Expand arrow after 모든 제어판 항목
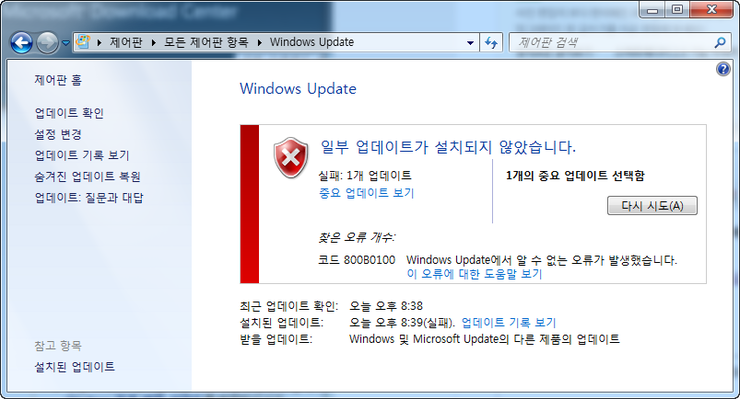Viewport: 740px width, 399px height. 260,42
